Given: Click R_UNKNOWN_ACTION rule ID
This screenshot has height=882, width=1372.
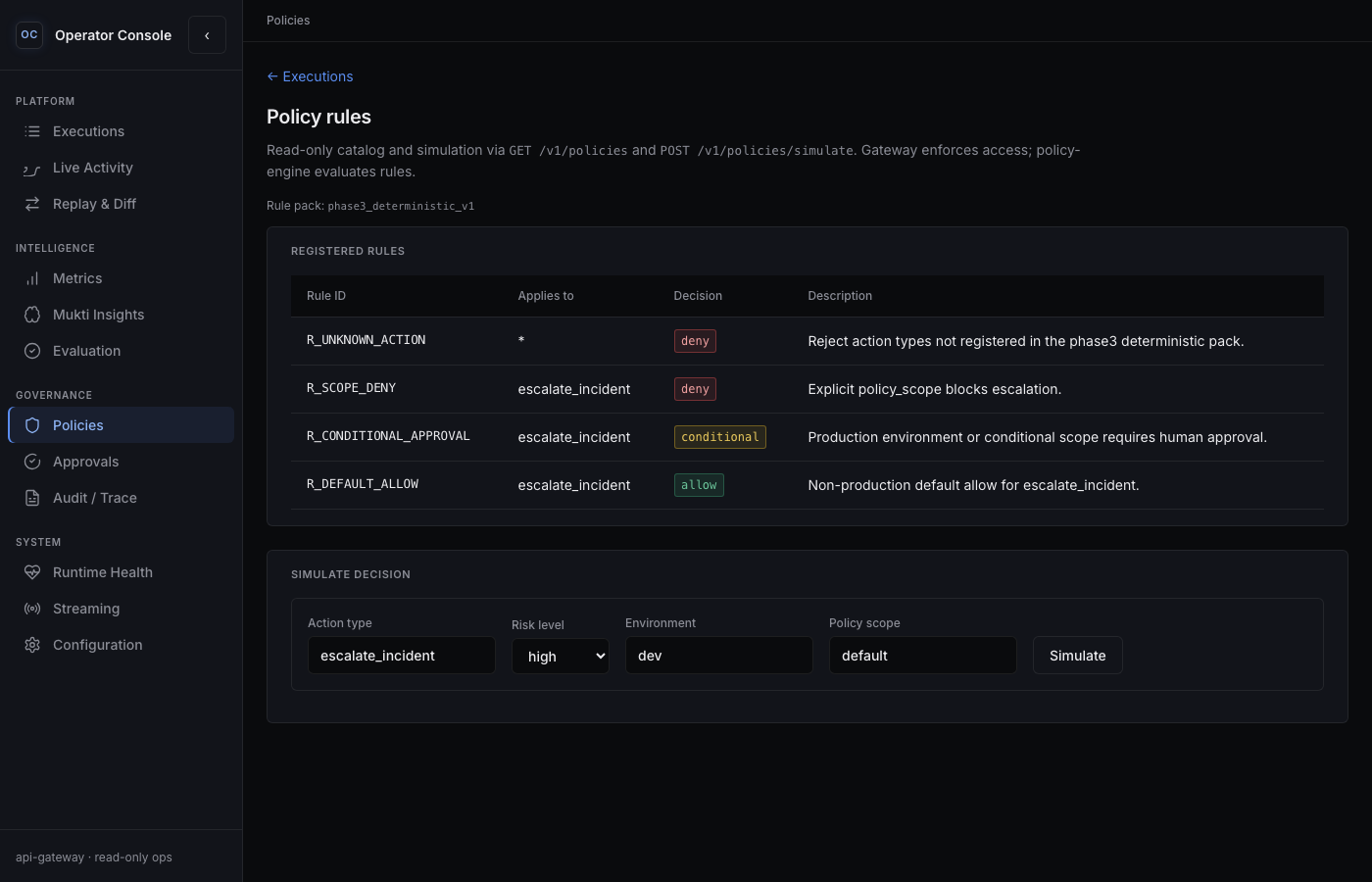Looking at the screenshot, I should pyautogui.click(x=366, y=340).
